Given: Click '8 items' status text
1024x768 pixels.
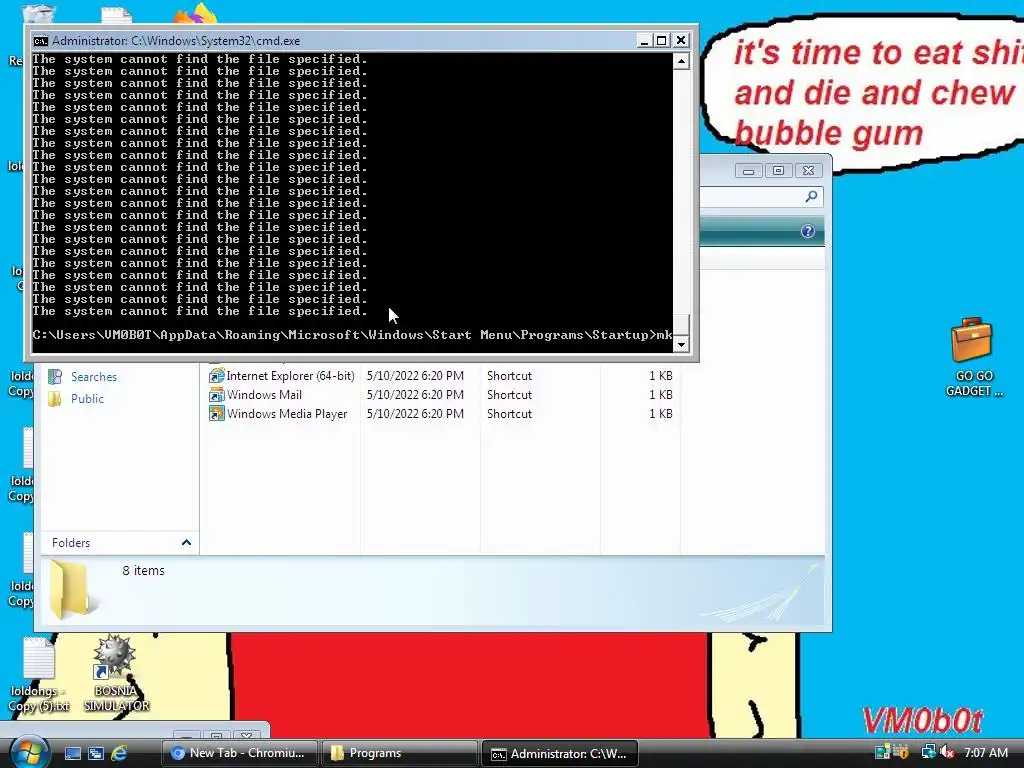Looking at the screenshot, I should coord(143,570).
